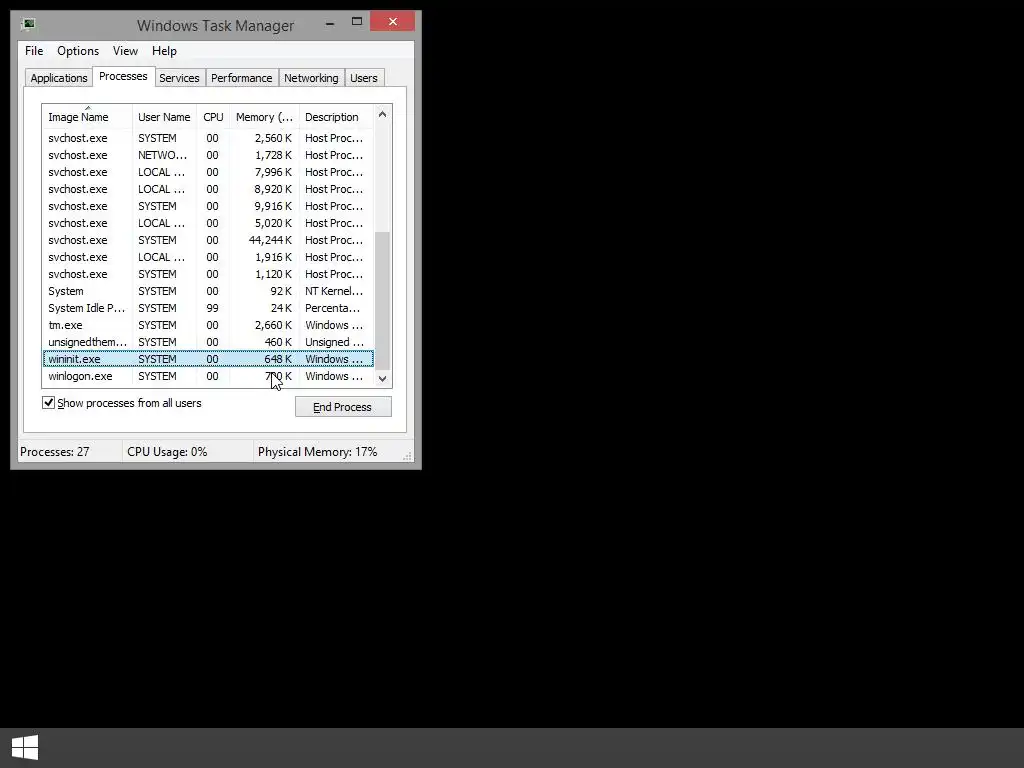The height and width of the screenshot is (768, 1024).
Task: Select svchost.exe using 44,244 K memory
Action: pyautogui.click(x=208, y=240)
